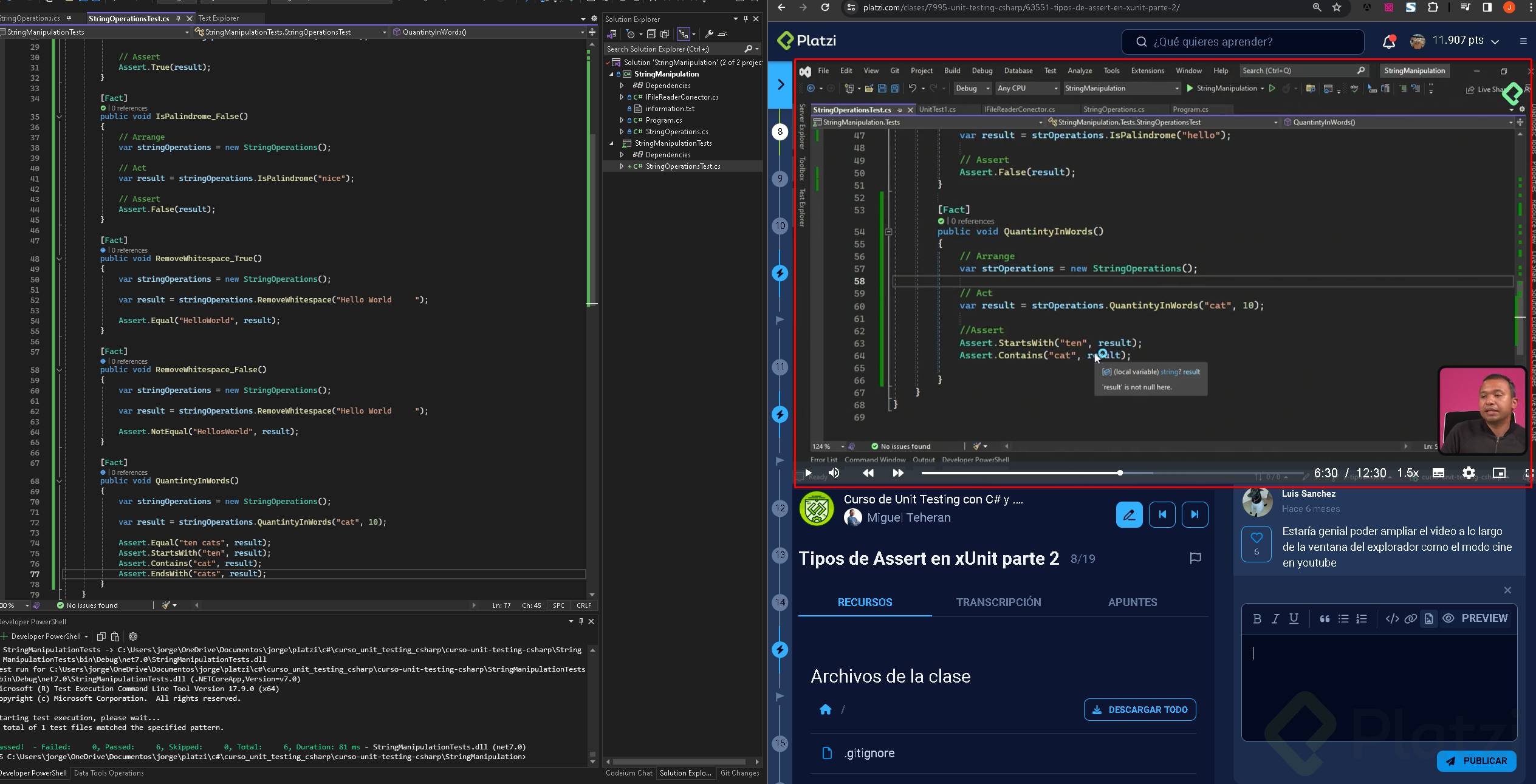Open video player settings gear
The image size is (1536, 784).
(1469, 473)
